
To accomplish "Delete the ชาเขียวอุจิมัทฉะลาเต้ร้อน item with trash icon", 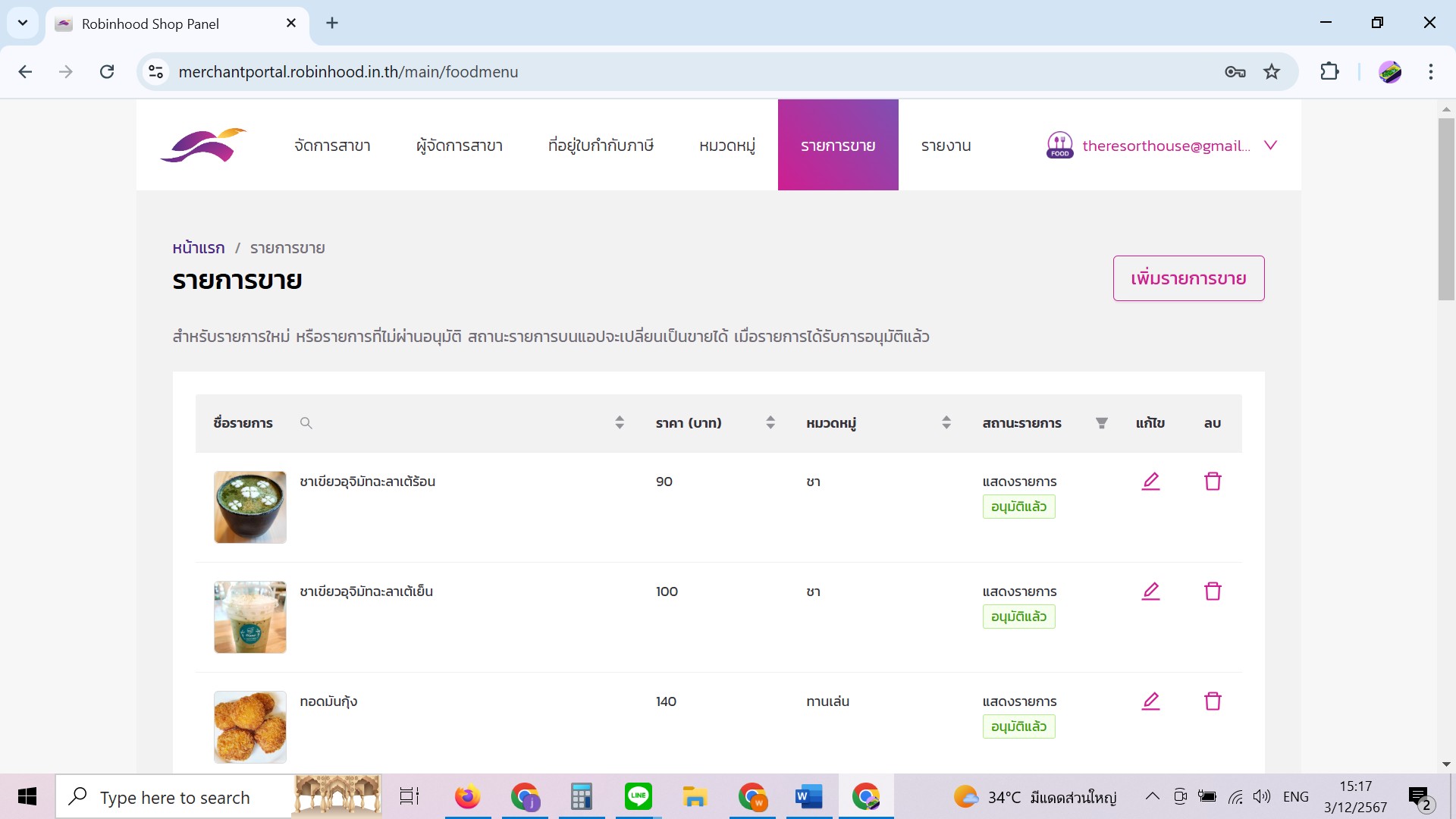I will point(1213,482).
